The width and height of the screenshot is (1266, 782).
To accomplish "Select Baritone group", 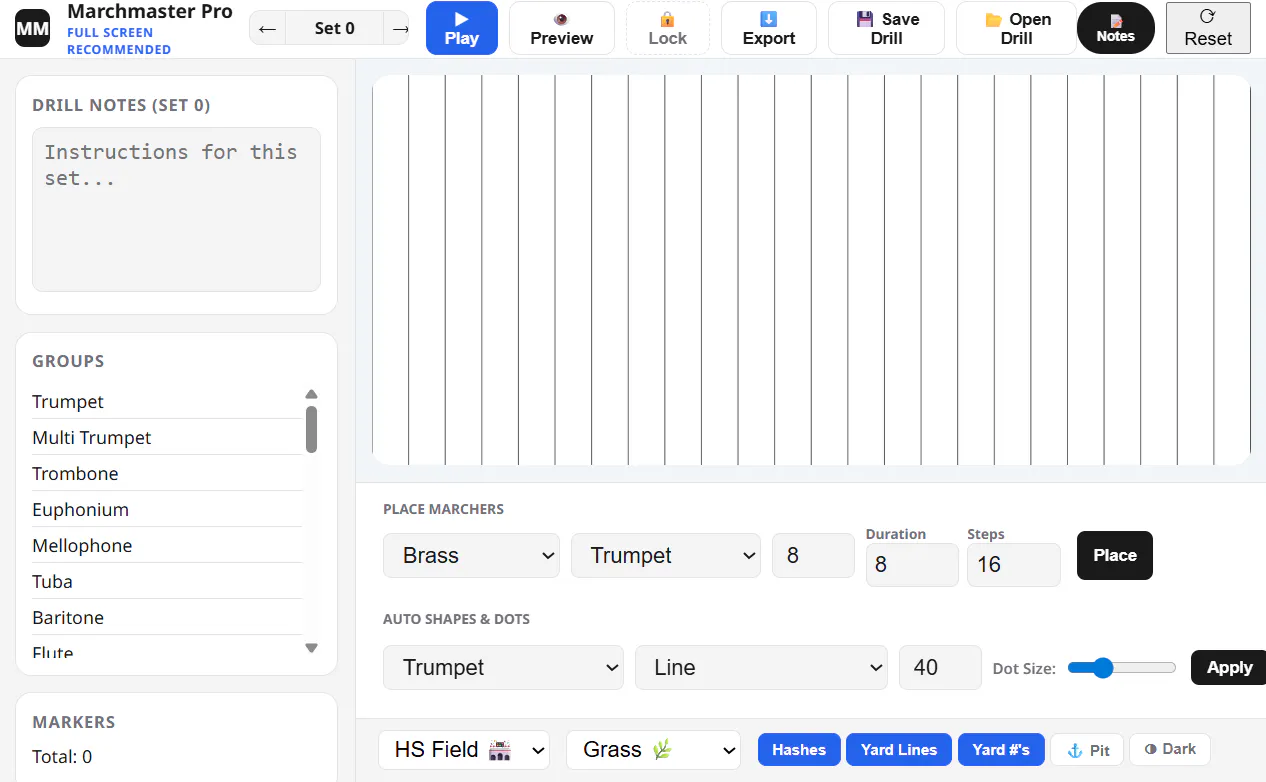I will (x=167, y=617).
